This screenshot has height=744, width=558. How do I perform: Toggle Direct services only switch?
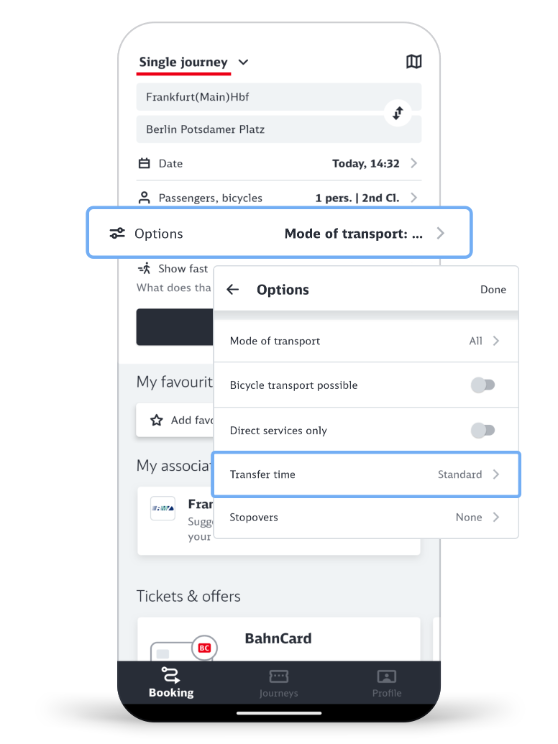pos(483,430)
